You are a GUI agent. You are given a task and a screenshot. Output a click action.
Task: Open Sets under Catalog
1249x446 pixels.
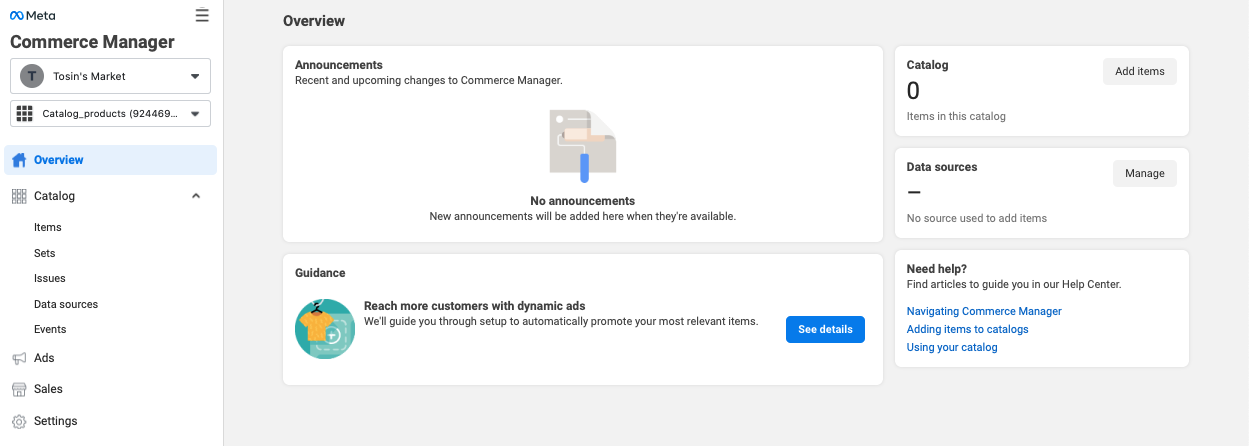[x=45, y=253]
